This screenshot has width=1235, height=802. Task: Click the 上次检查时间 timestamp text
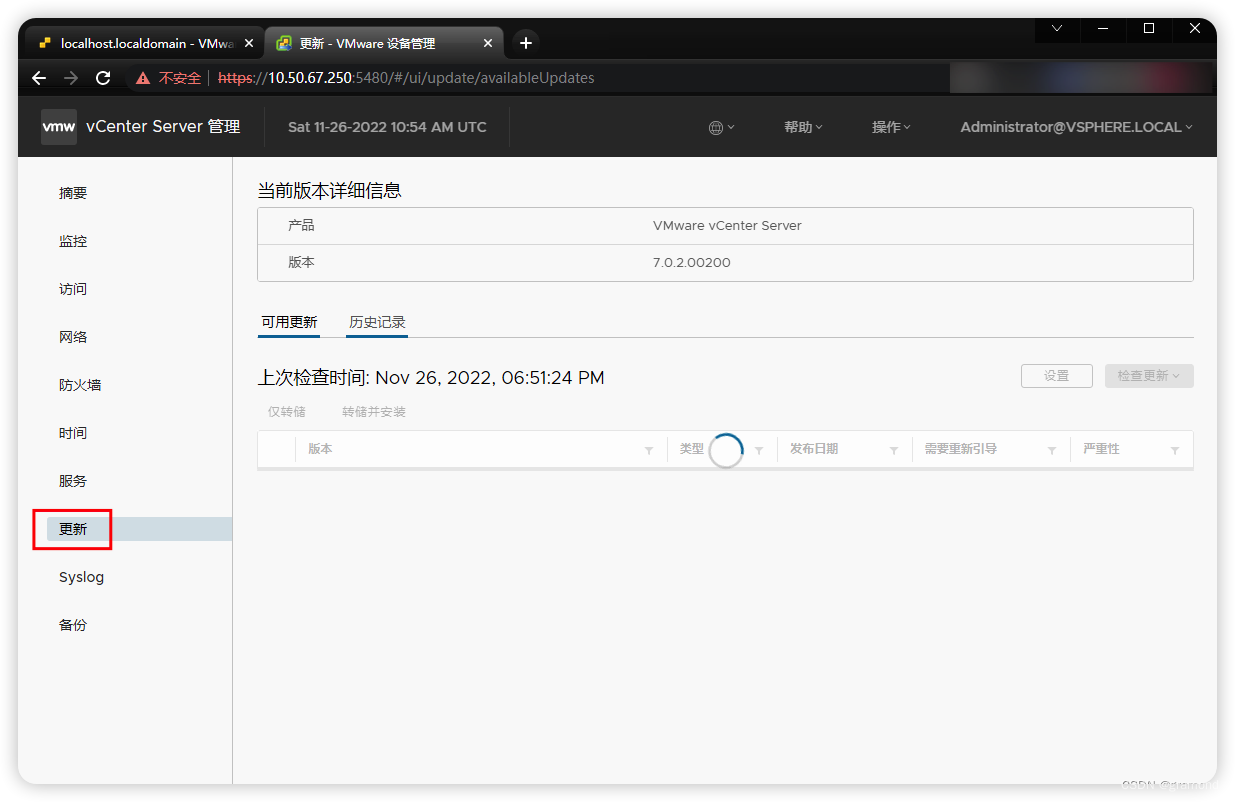click(431, 378)
